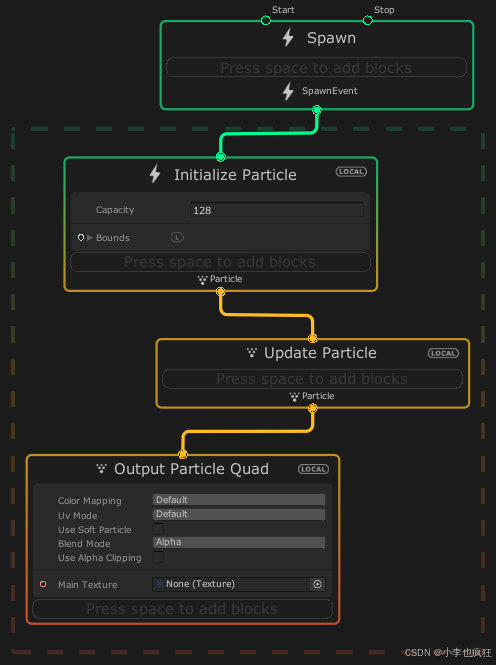Click the particle icon beside Output Particle Quad
This screenshot has height=665, width=496.
101,468
